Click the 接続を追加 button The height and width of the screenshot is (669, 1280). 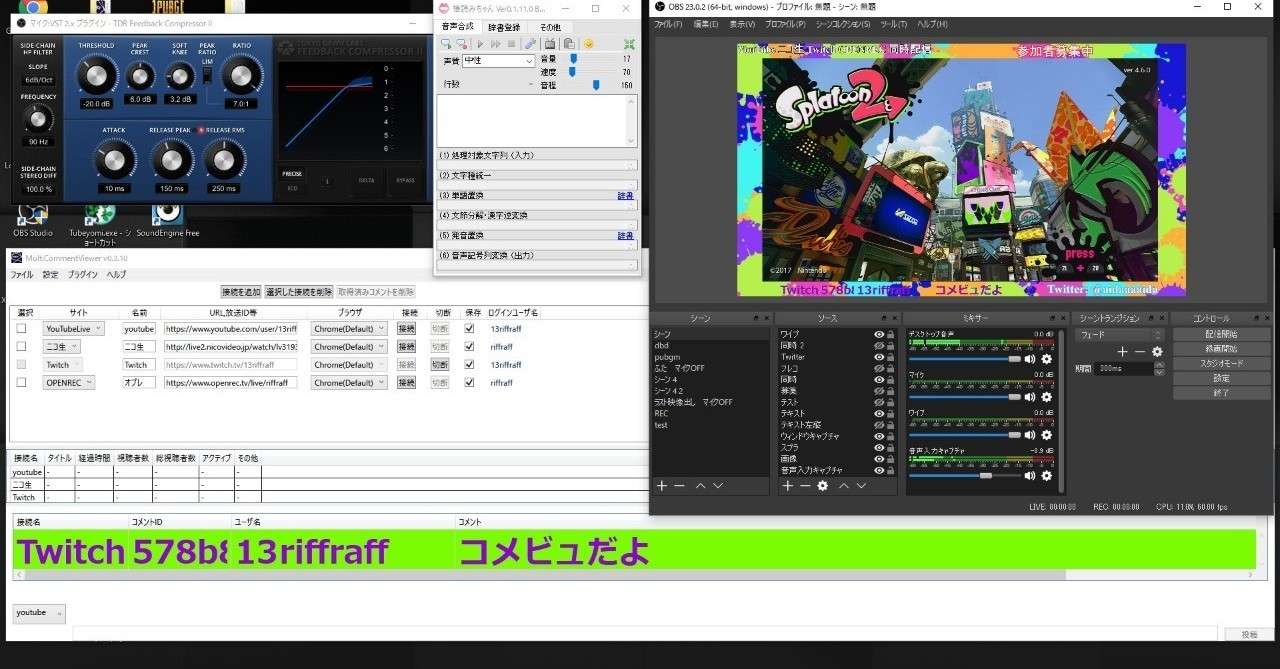pos(240,292)
